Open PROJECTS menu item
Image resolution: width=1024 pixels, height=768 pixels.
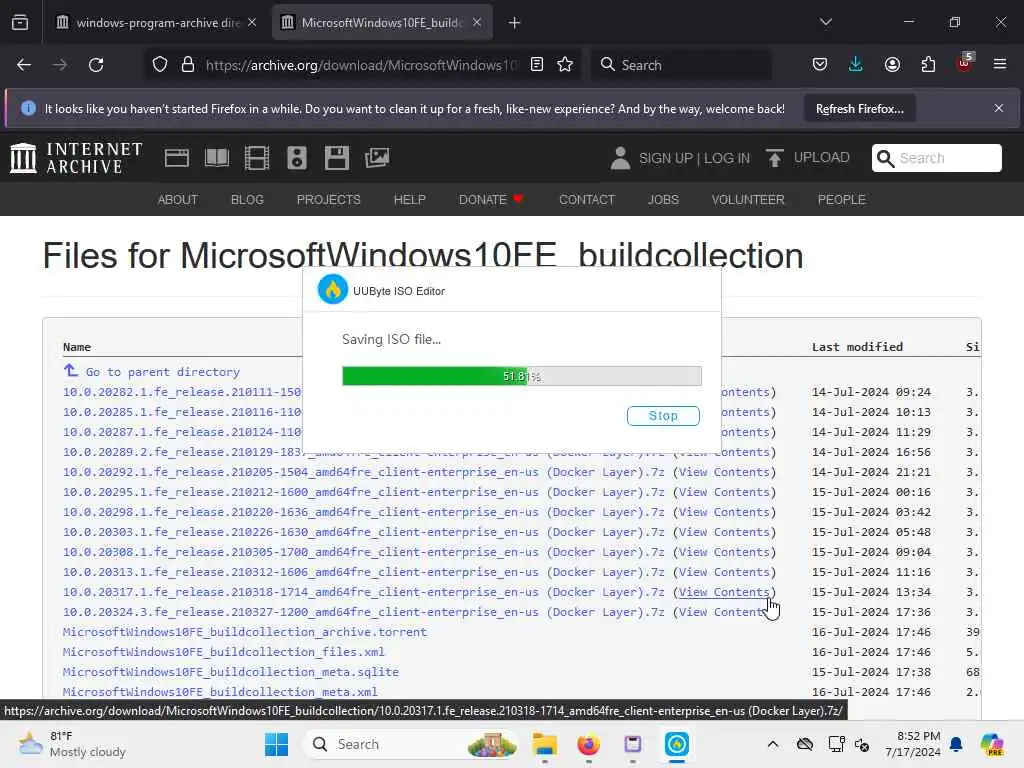[x=328, y=200]
